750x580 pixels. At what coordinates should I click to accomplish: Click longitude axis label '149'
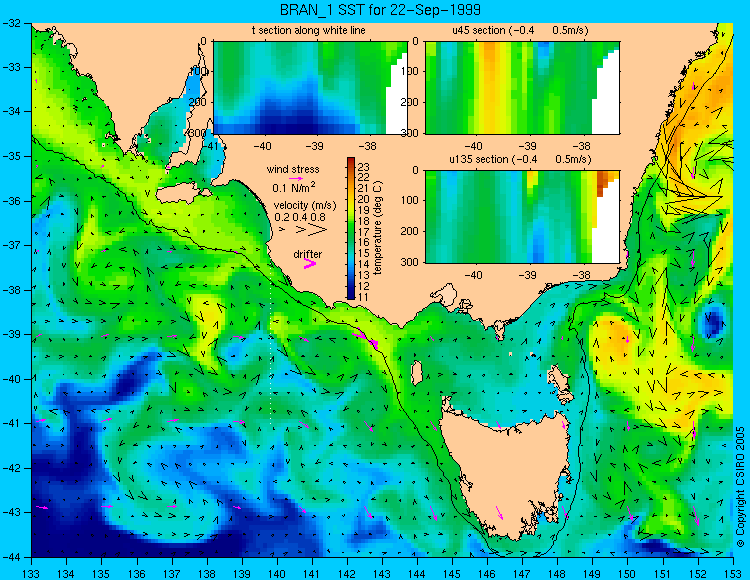(593, 573)
